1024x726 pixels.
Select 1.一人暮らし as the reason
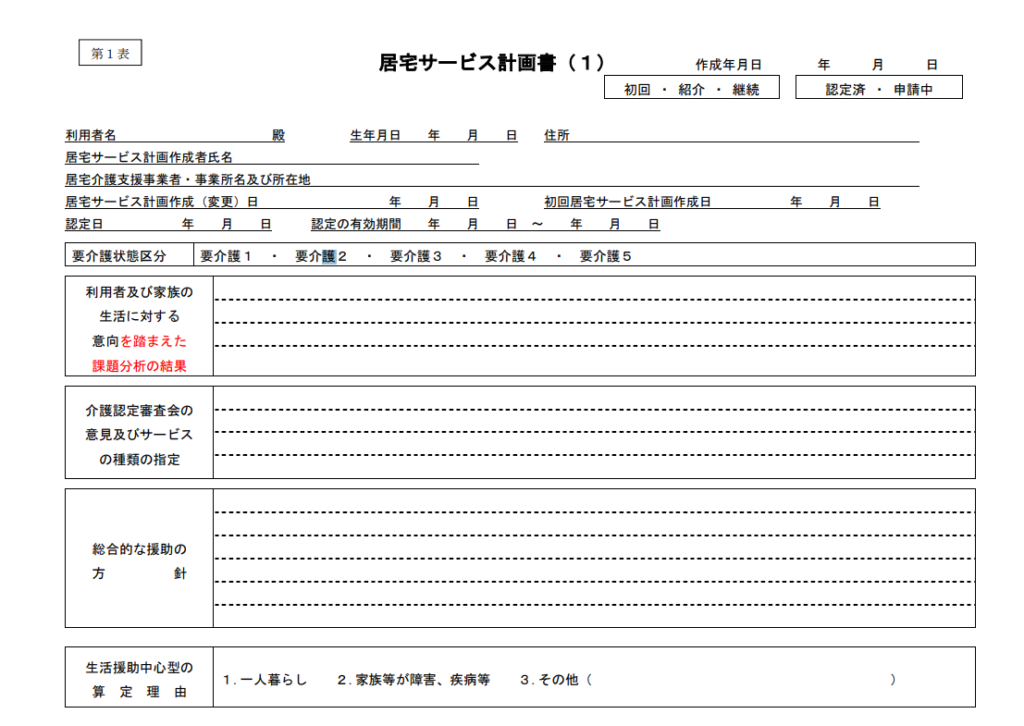(264, 679)
